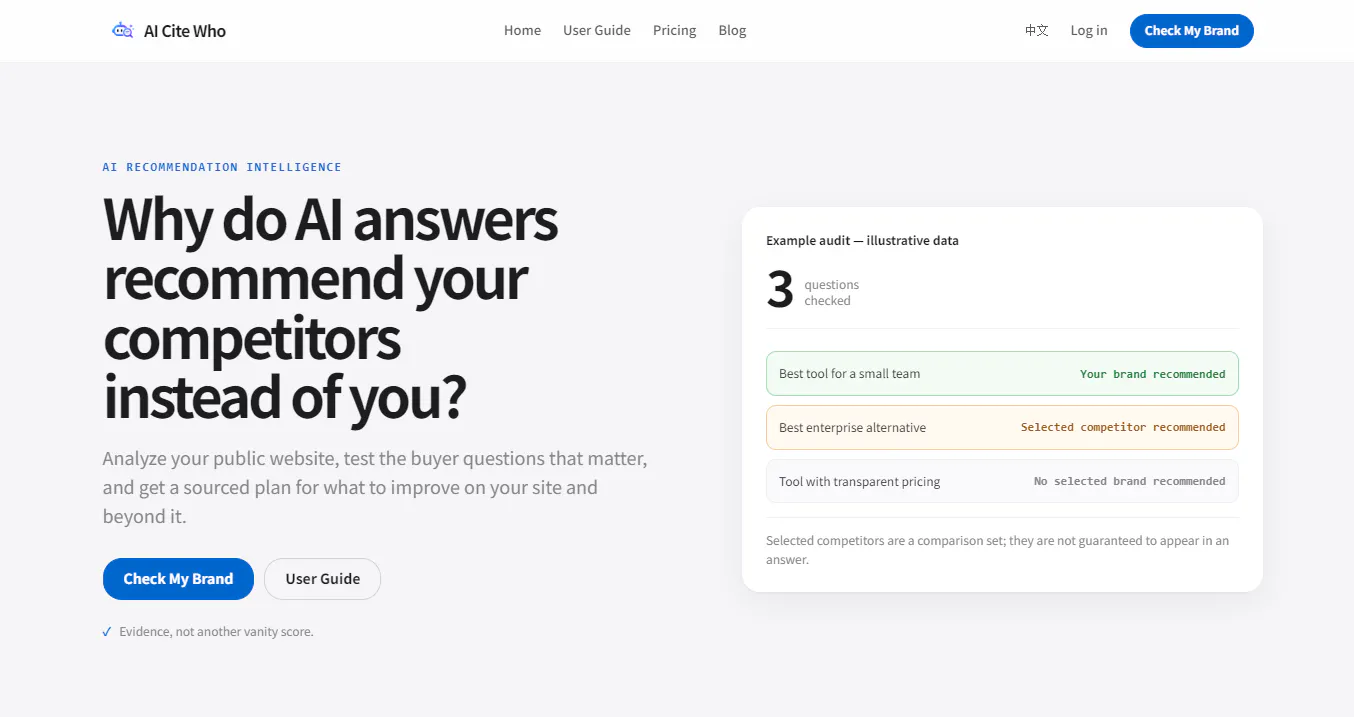Select the 'Best enterprise alternative' row
1354x717 pixels.
tap(1002, 428)
